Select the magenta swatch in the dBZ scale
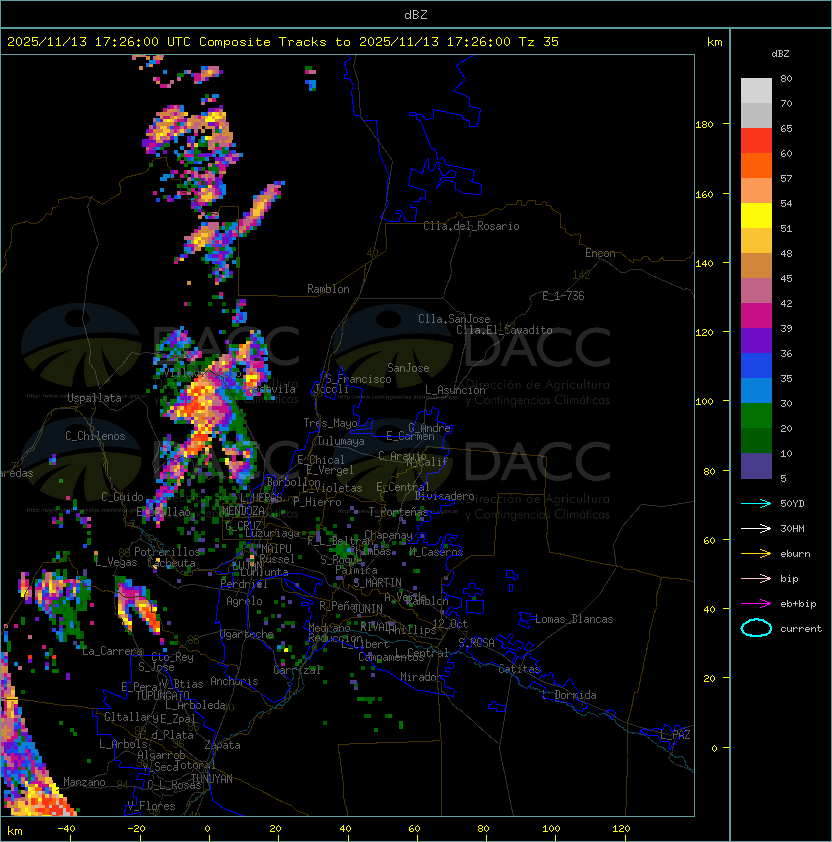This screenshot has width=832, height=842. click(756, 316)
